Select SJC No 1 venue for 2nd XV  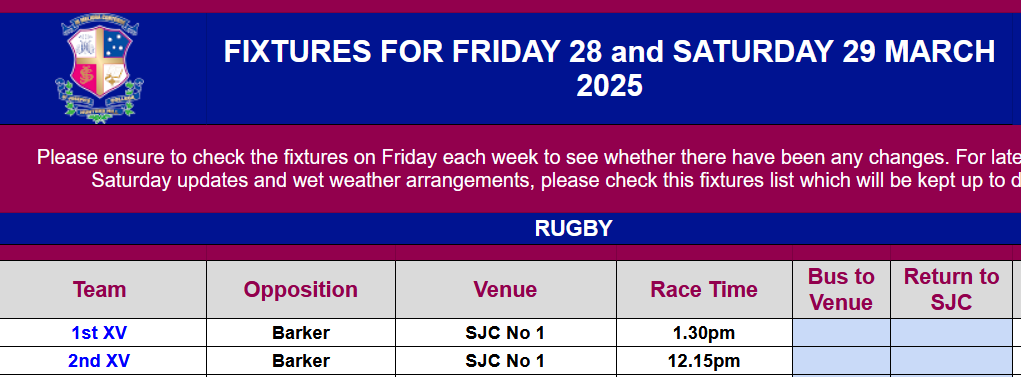pos(505,361)
